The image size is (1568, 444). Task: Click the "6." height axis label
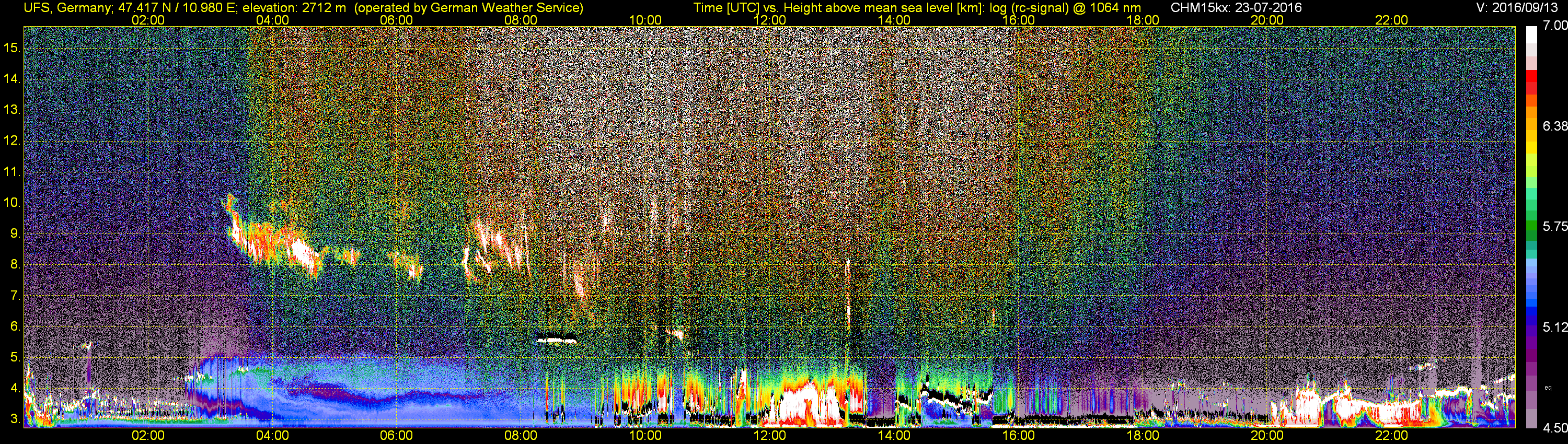tap(15, 326)
